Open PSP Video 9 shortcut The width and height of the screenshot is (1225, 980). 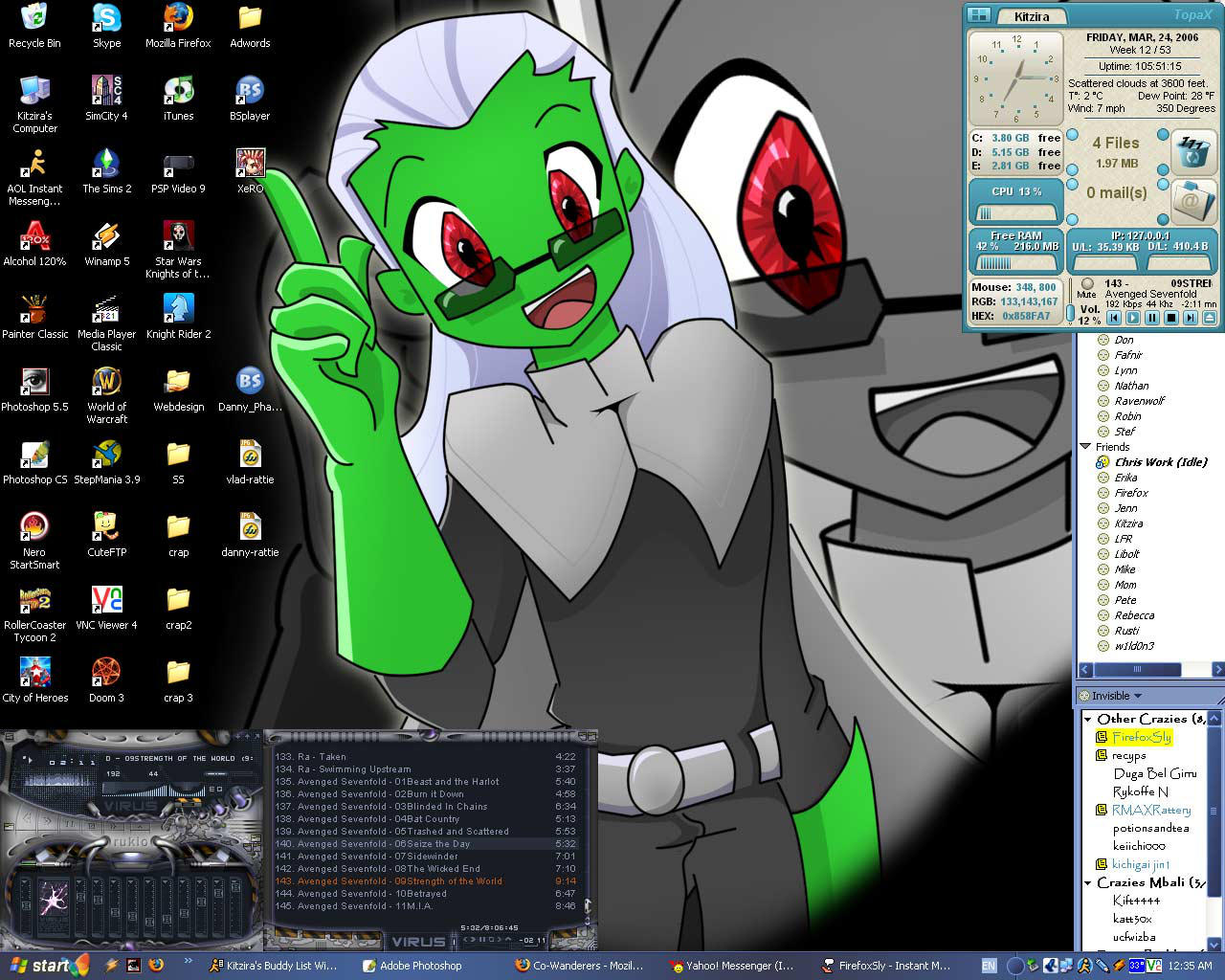click(178, 171)
